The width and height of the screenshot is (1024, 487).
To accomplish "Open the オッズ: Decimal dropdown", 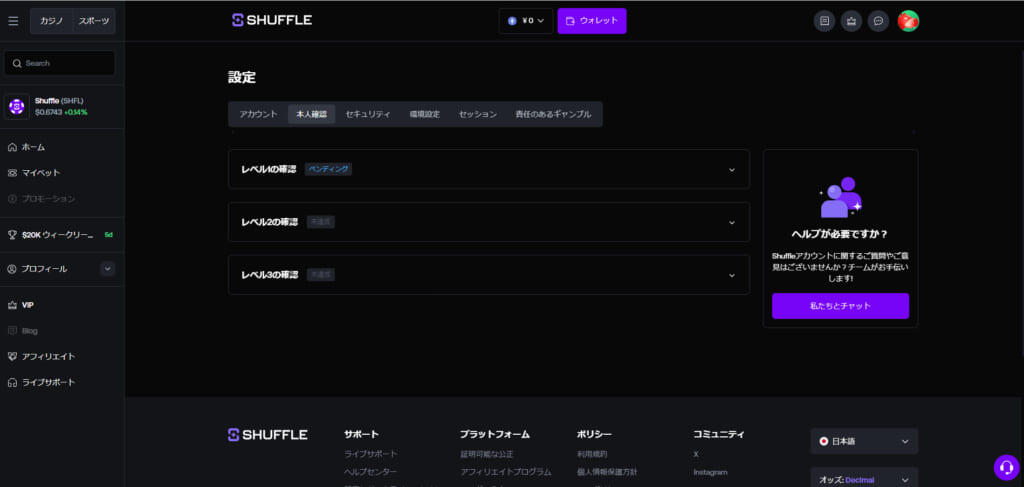I will click(x=864, y=479).
